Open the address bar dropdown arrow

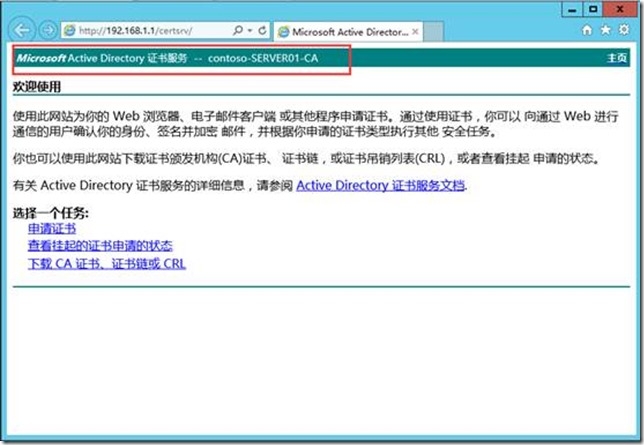pyautogui.click(x=250, y=30)
